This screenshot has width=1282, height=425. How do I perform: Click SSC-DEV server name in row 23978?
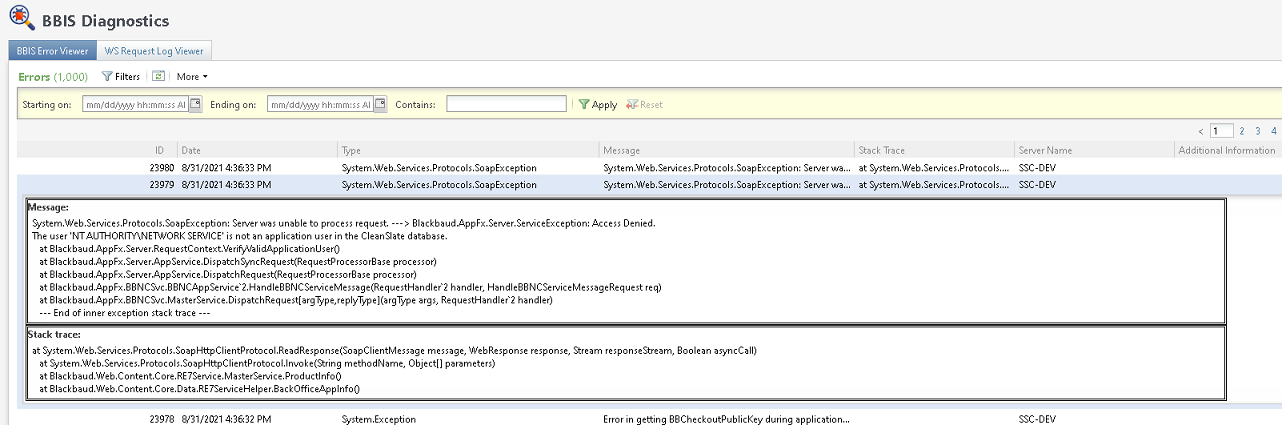click(x=1037, y=419)
